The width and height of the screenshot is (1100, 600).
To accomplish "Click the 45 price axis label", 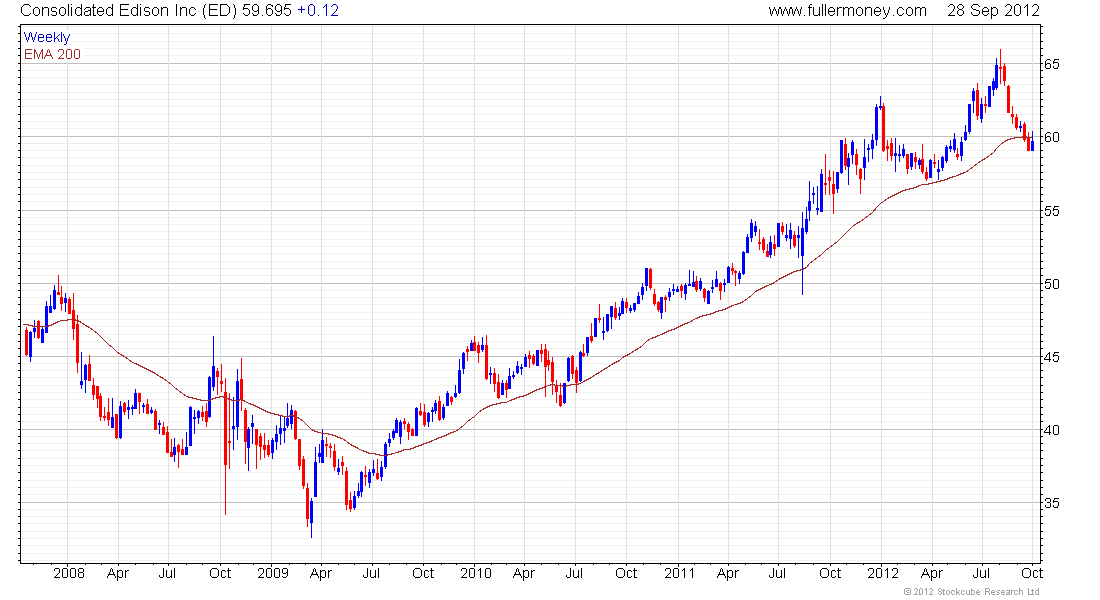I will [1052, 357].
